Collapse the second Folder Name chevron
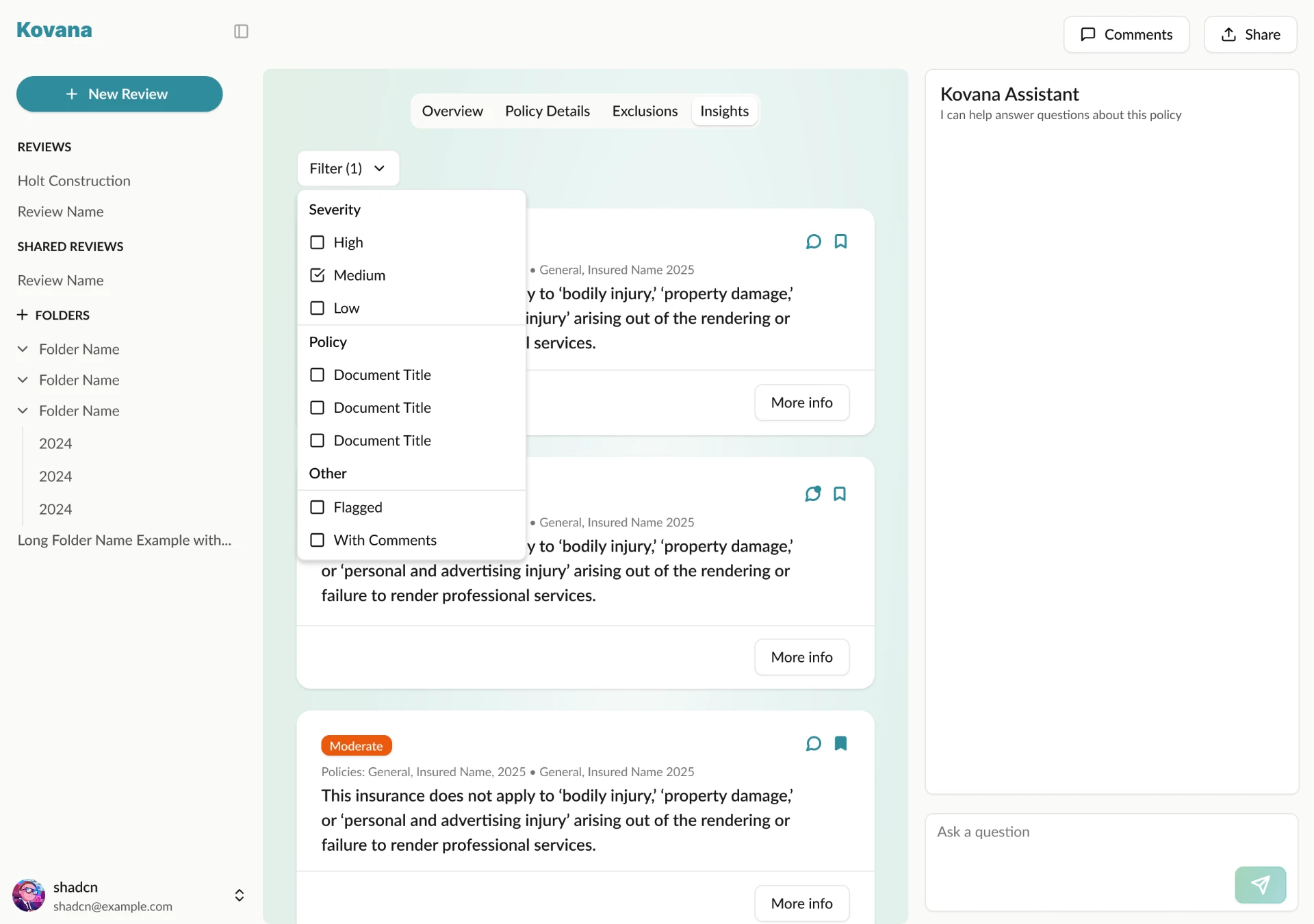This screenshot has width=1314, height=924. (23, 380)
